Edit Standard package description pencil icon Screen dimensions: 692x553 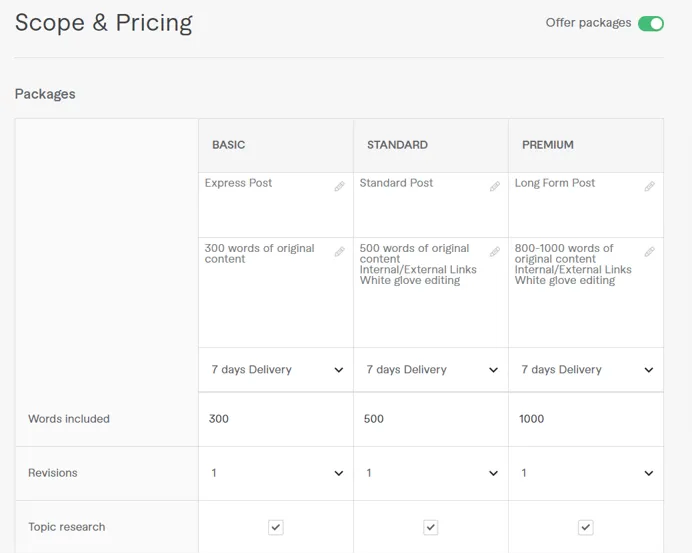click(495, 252)
